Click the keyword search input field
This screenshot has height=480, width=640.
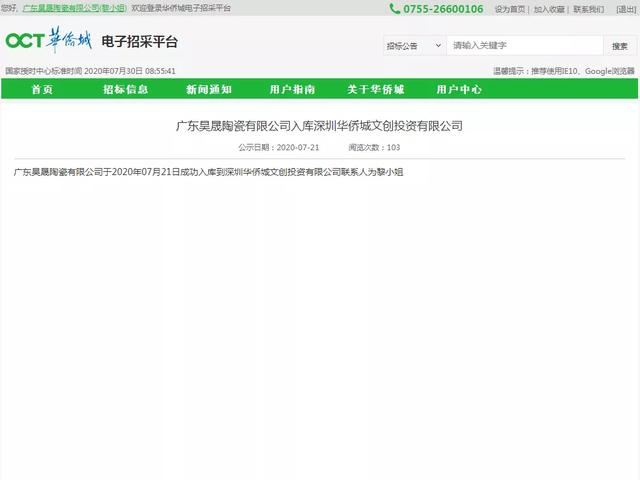(523, 46)
